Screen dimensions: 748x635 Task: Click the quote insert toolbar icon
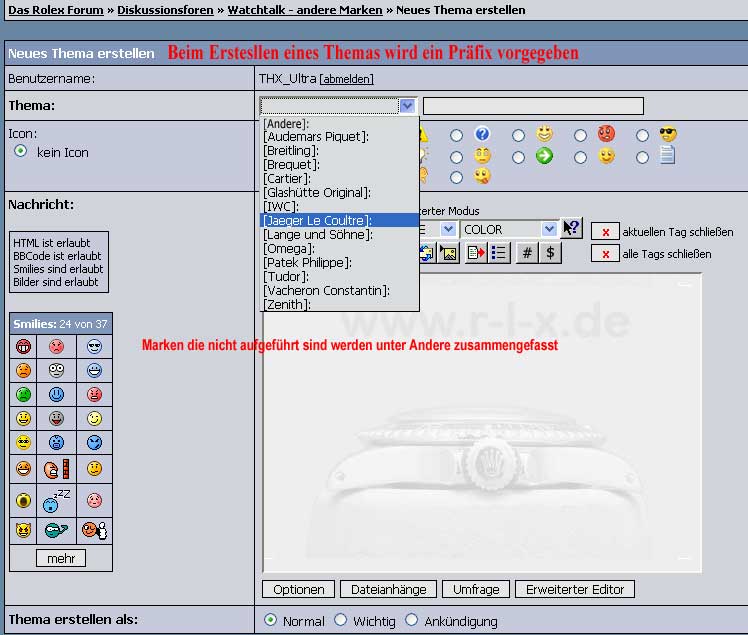[476, 253]
